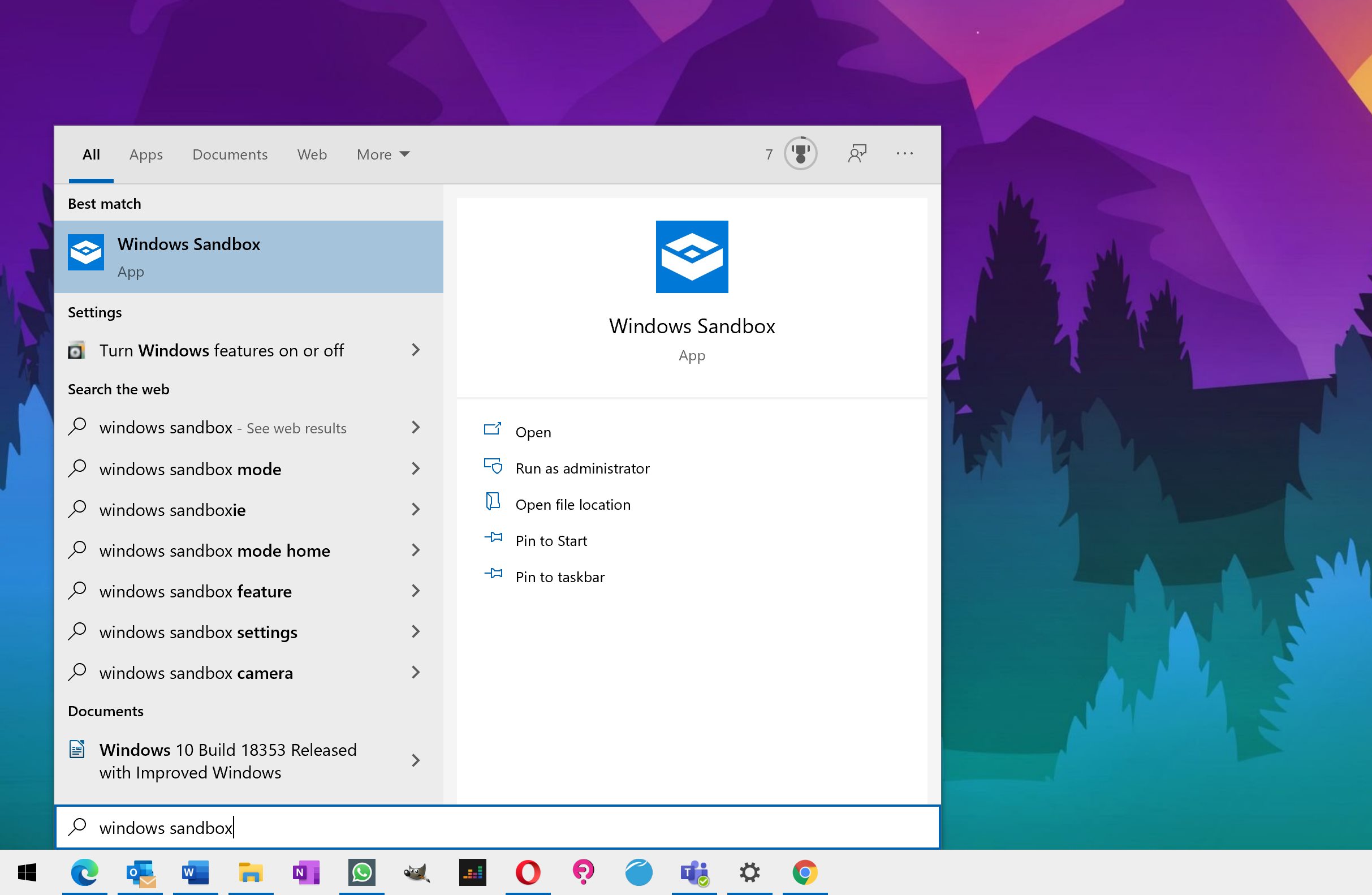Click the settings icon beside Turn Windows features
1372x895 pixels.
tap(77, 350)
